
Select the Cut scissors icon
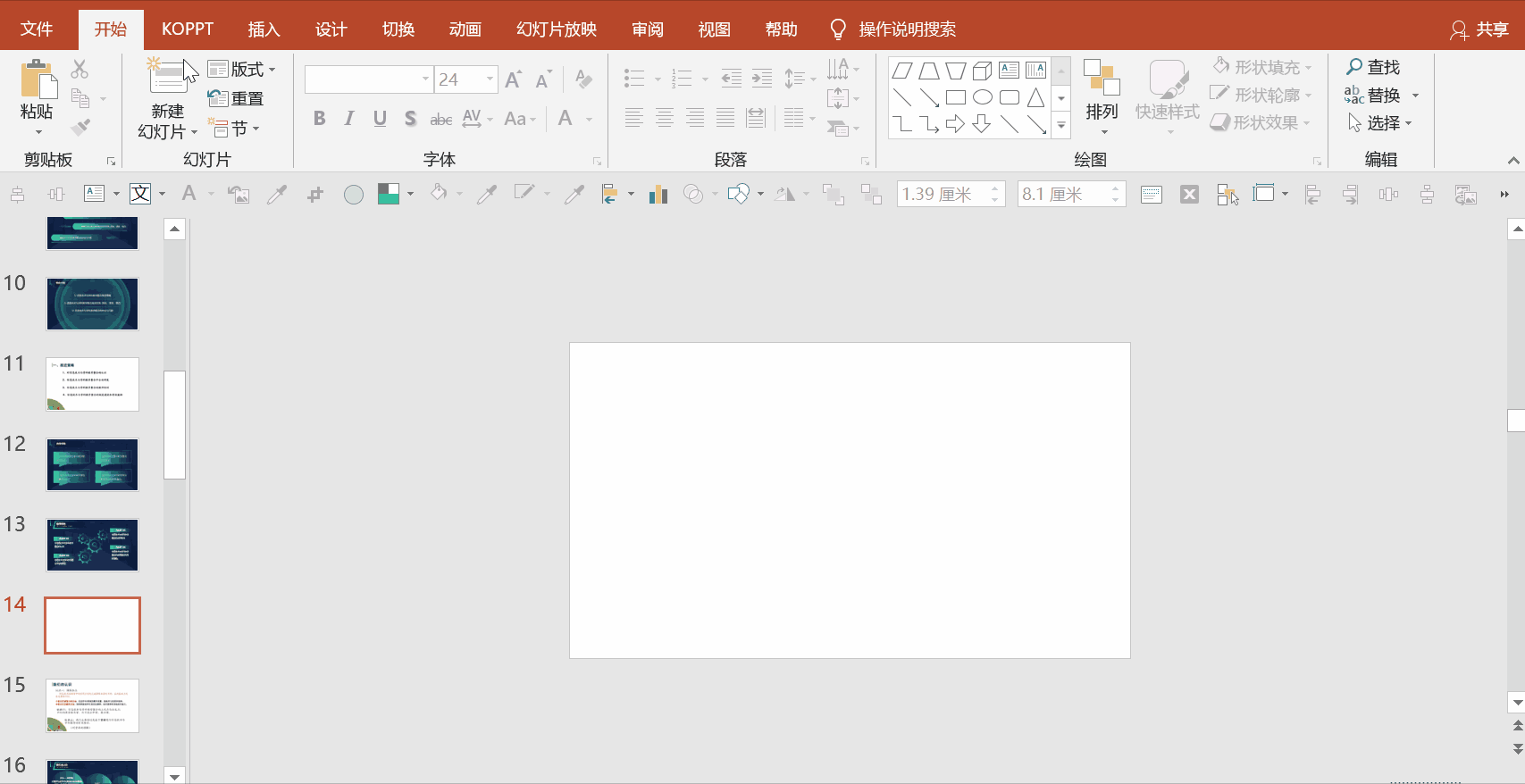[80, 69]
